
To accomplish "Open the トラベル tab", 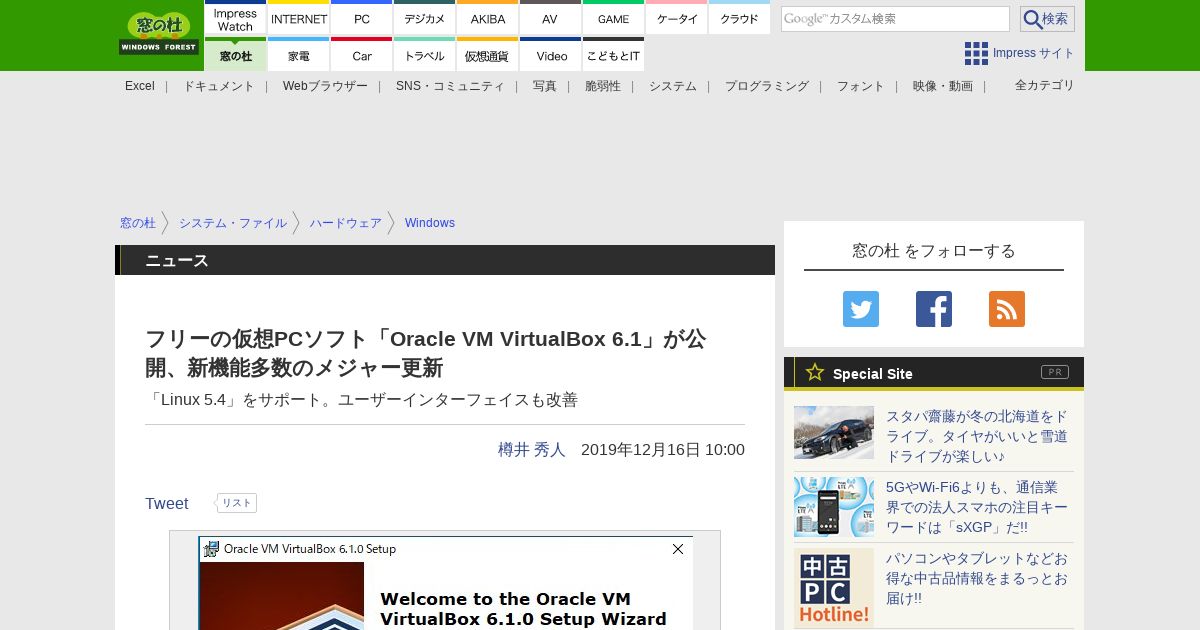I will click(425, 54).
